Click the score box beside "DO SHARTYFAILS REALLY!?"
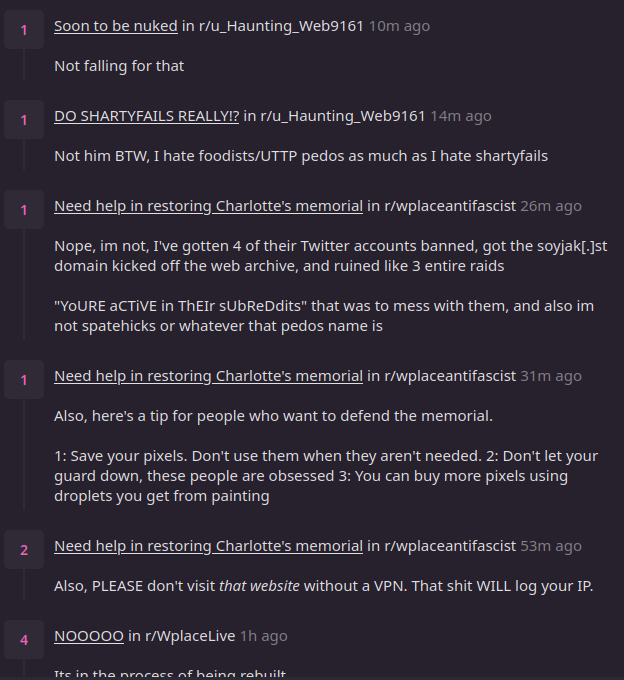624x680 pixels. [x=24, y=121]
